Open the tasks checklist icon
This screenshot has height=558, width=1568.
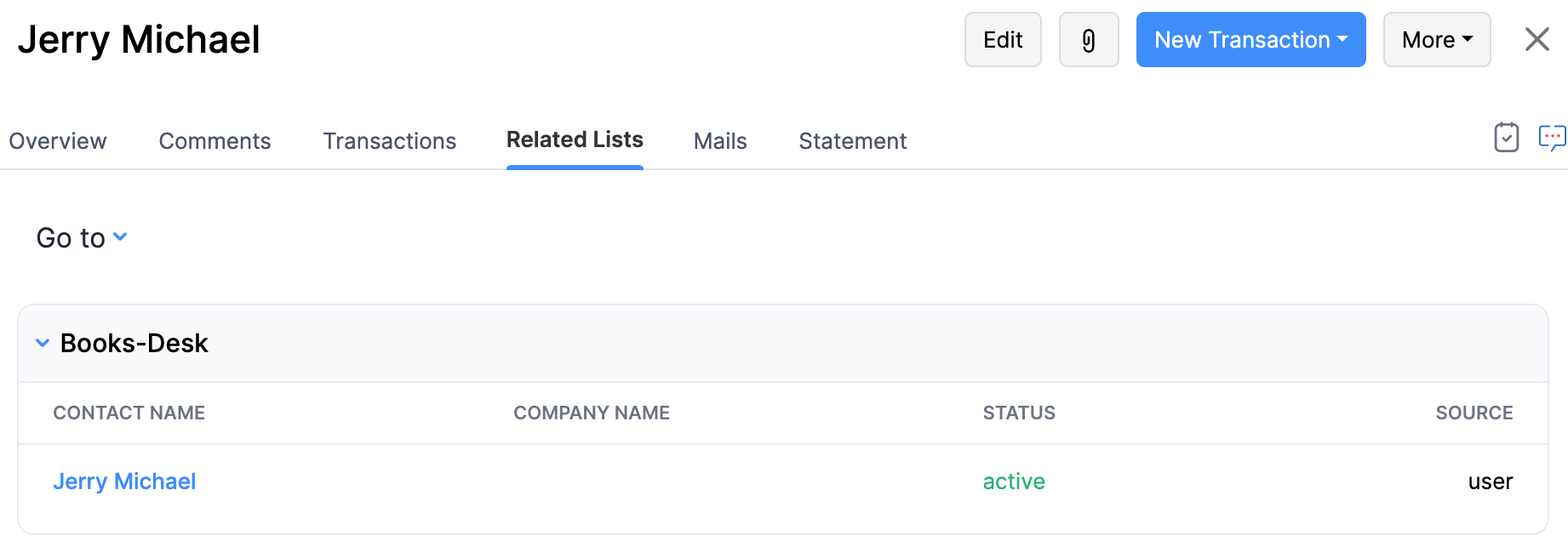[x=1506, y=137]
